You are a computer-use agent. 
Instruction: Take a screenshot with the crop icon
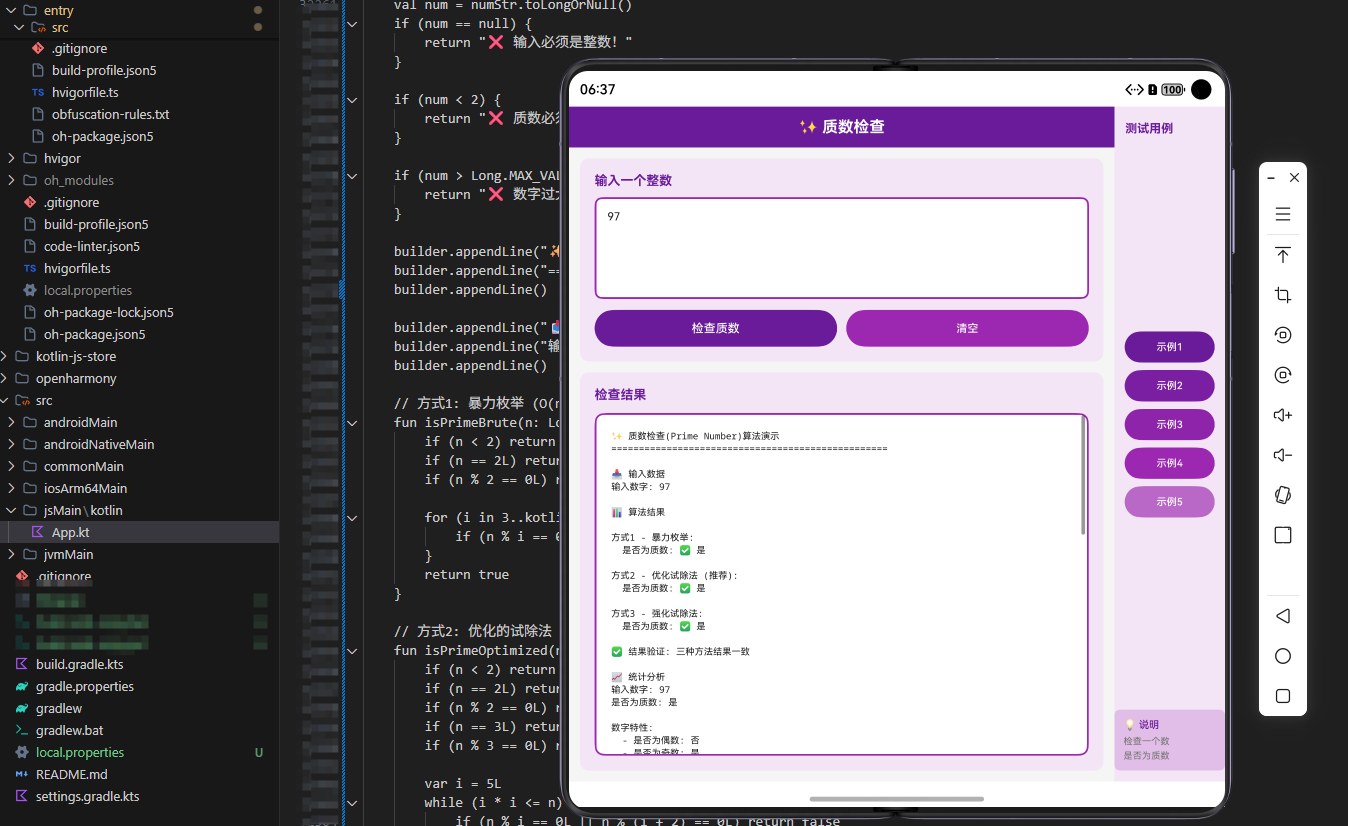tap(1283, 295)
